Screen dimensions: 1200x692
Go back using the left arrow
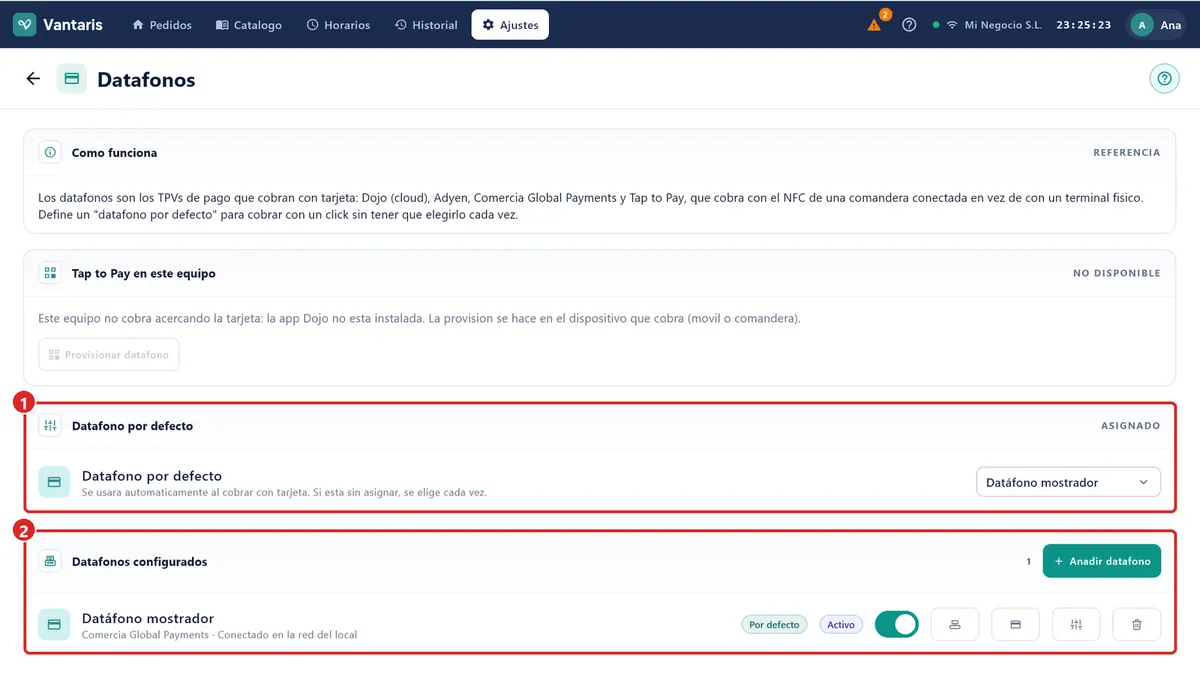pos(33,79)
